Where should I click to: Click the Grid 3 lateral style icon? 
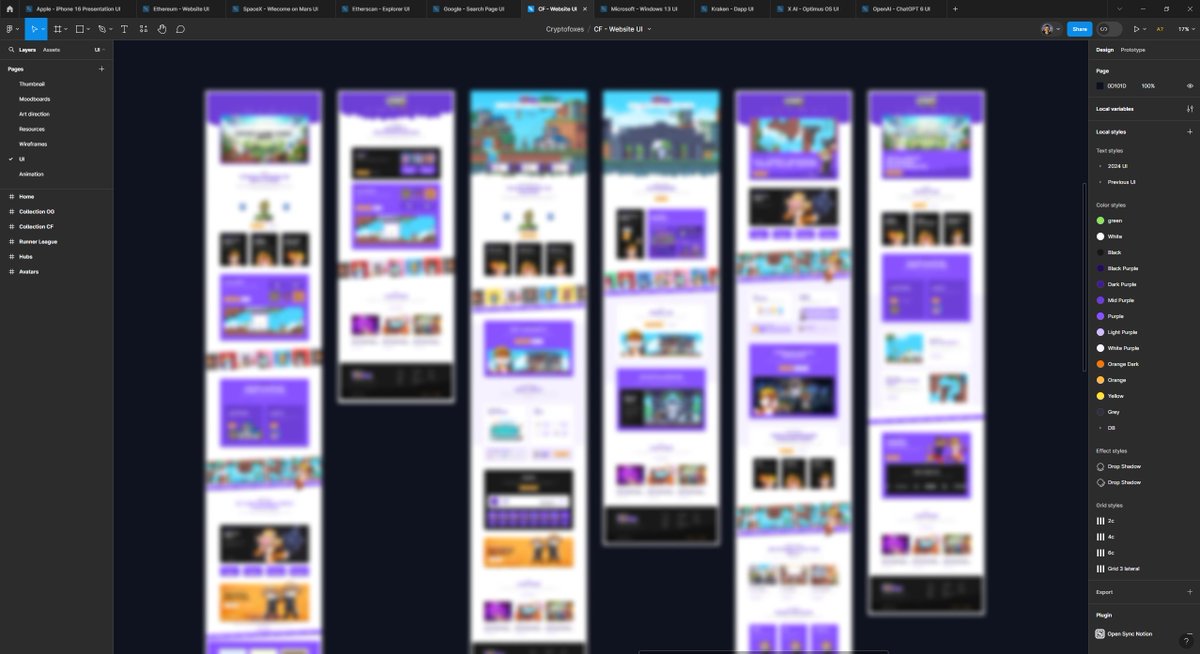[x=1100, y=568]
